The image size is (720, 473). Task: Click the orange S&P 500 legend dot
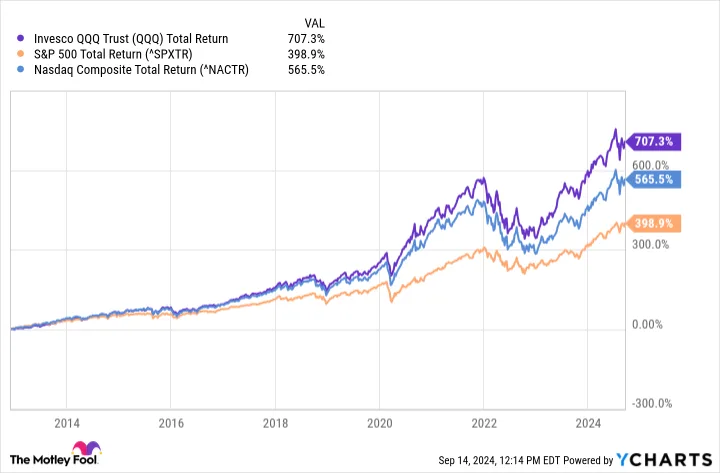(20, 54)
